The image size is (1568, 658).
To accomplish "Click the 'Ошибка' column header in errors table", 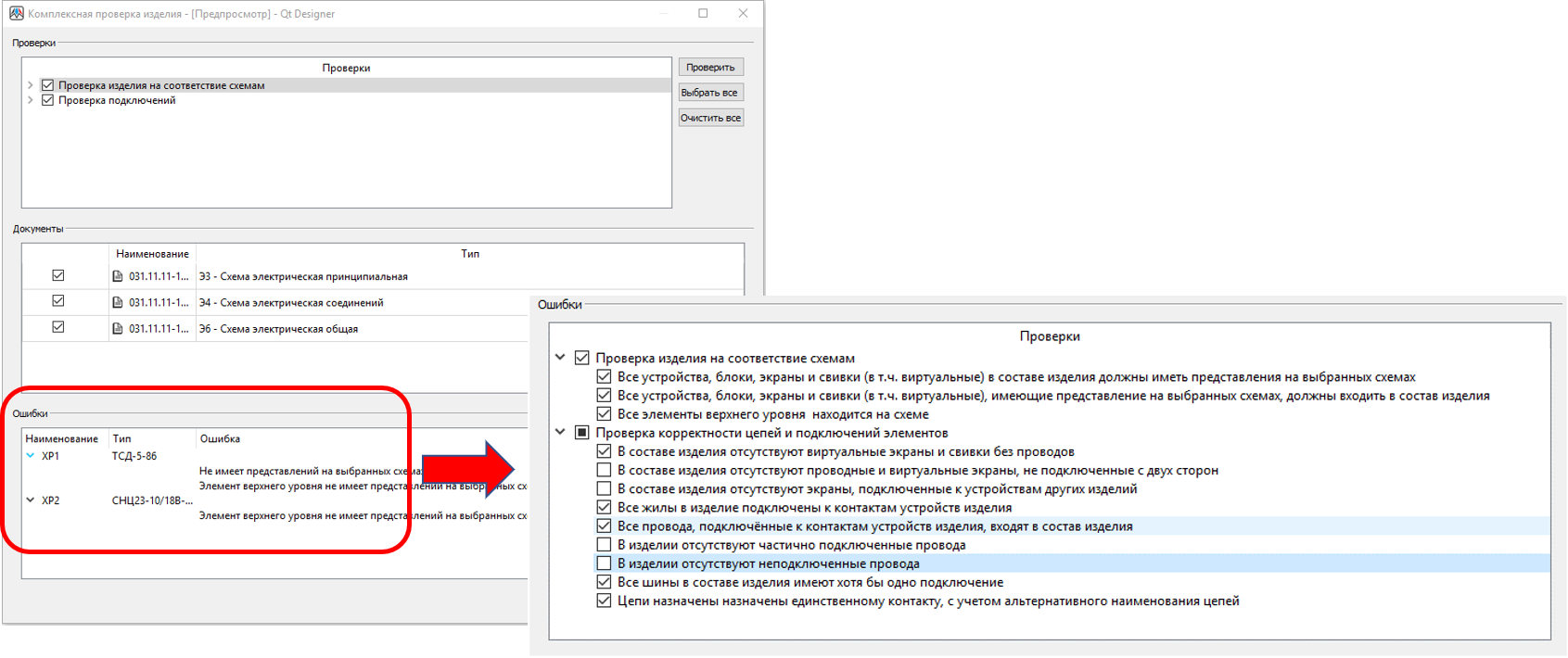I will coord(220,438).
